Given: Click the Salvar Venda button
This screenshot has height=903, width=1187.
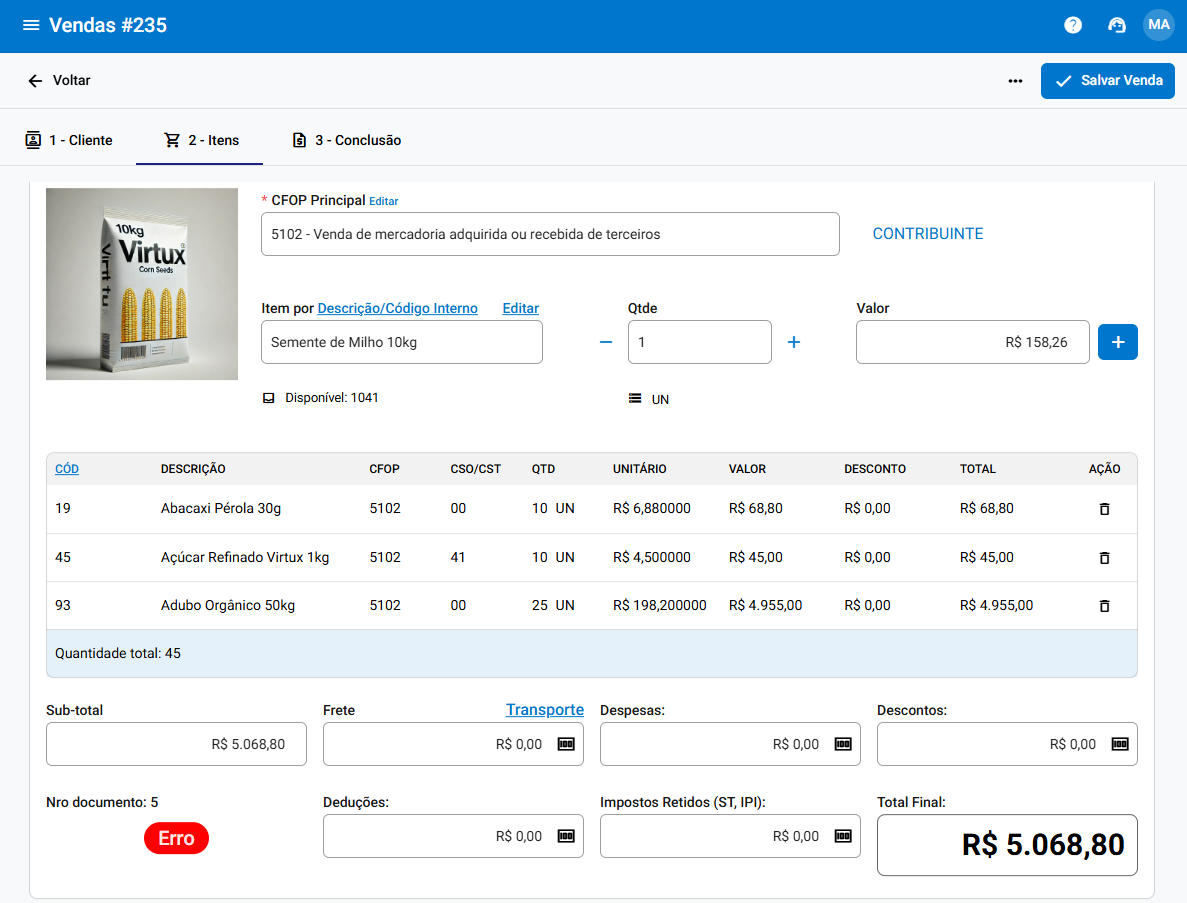Looking at the screenshot, I should (x=1107, y=81).
